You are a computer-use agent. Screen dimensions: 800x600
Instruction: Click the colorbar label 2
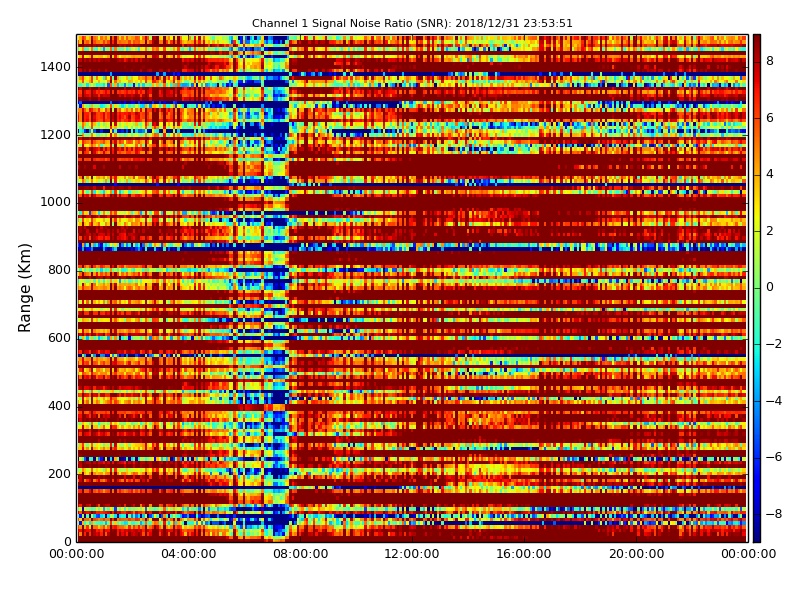[770, 231]
